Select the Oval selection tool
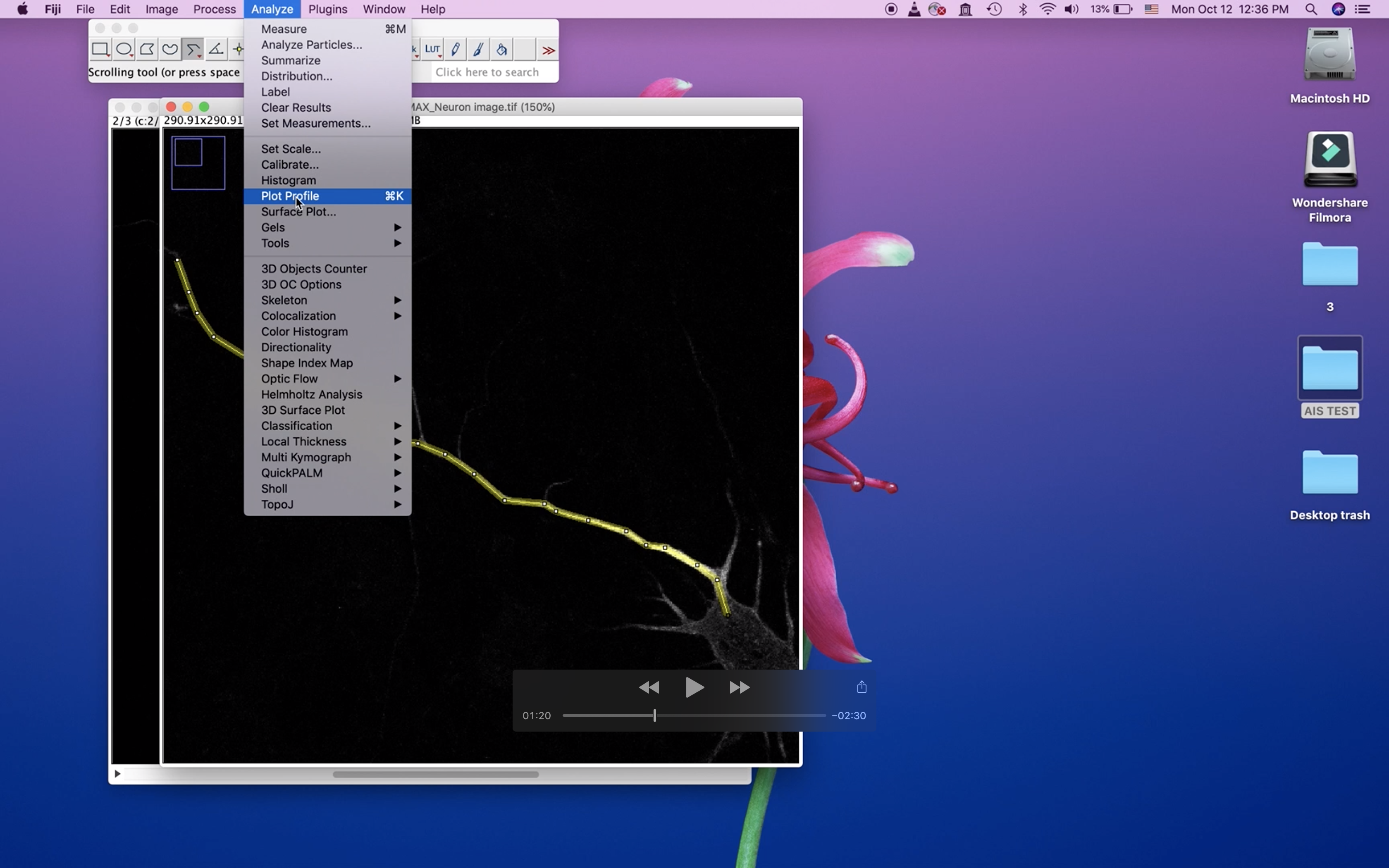The height and width of the screenshot is (868, 1389). point(124,49)
